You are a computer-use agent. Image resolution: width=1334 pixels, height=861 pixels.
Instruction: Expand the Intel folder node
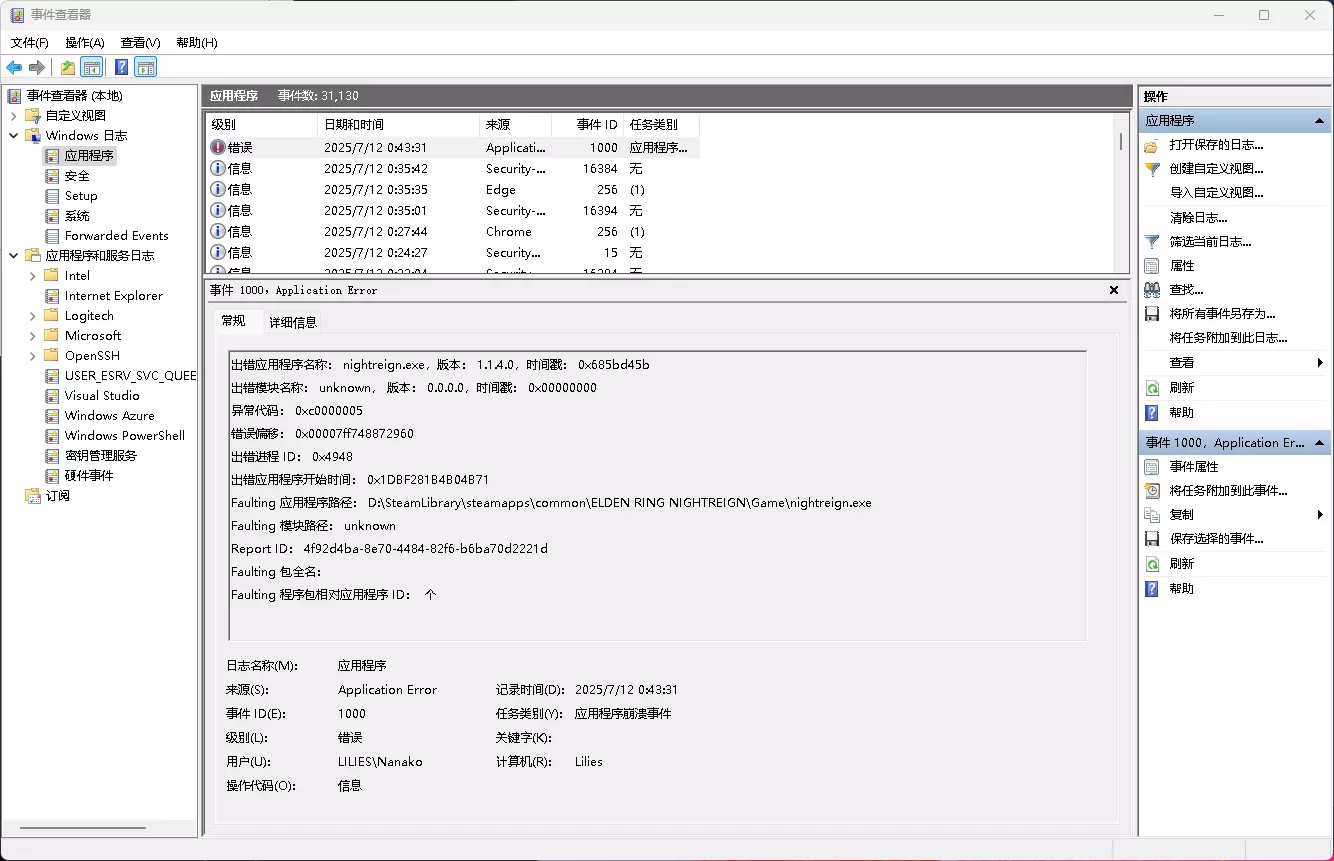(33, 276)
